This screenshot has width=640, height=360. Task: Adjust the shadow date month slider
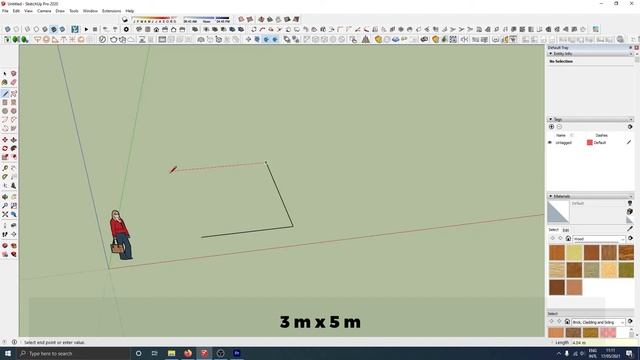coord(154,19)
